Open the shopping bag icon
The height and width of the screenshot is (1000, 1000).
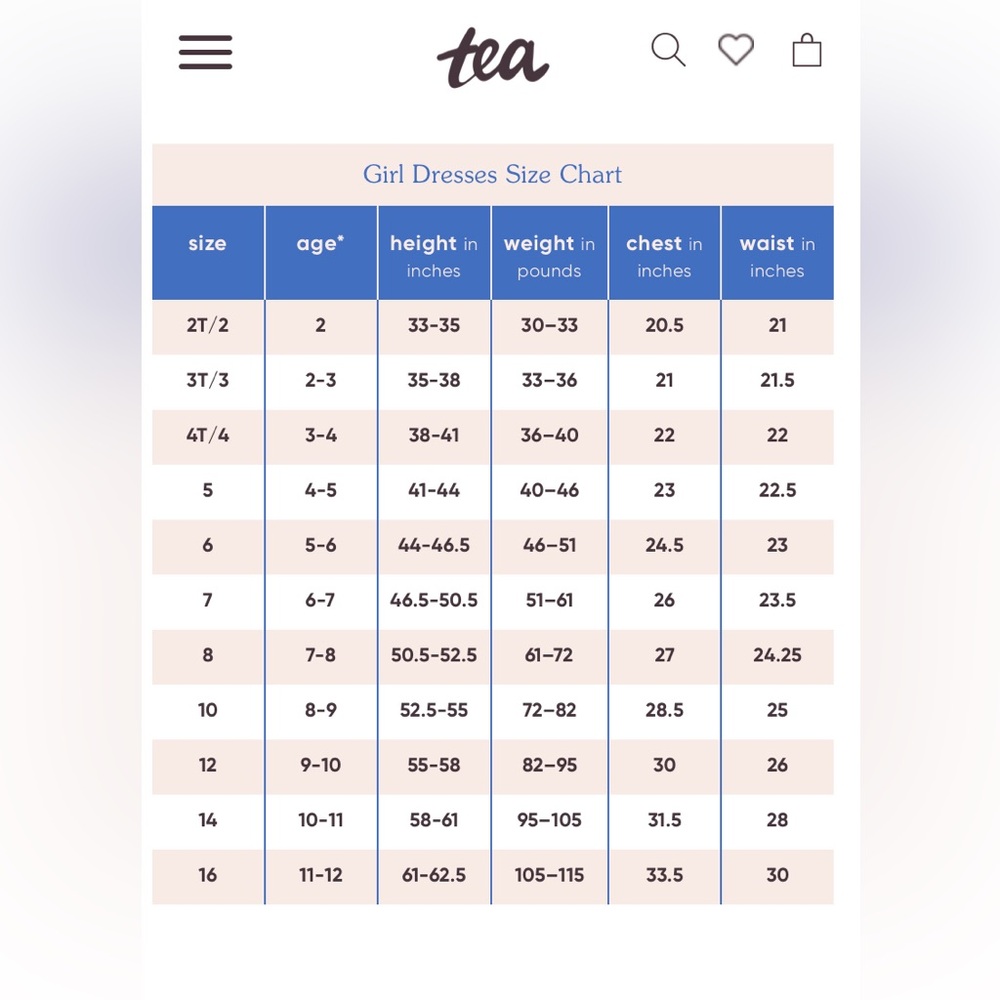point(807,50)
